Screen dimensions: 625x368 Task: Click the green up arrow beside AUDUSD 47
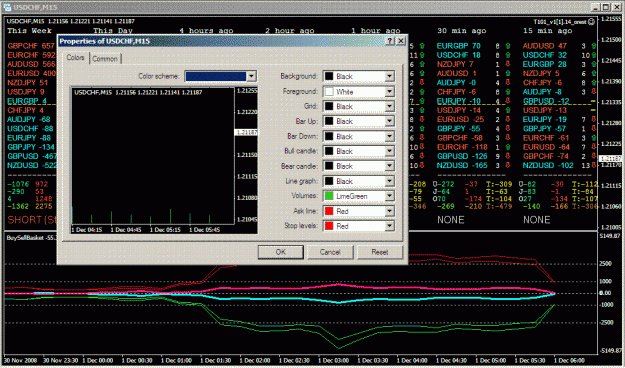(594, 46)
